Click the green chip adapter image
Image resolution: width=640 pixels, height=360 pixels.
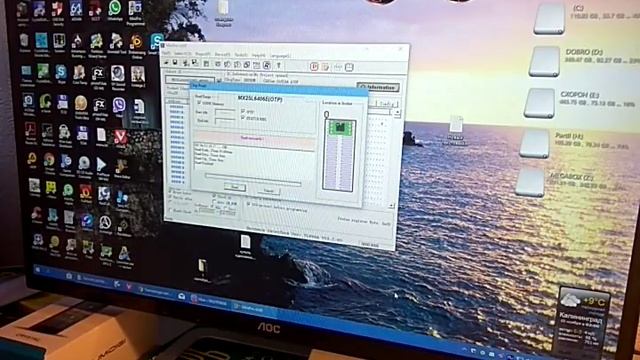(339, 128)
